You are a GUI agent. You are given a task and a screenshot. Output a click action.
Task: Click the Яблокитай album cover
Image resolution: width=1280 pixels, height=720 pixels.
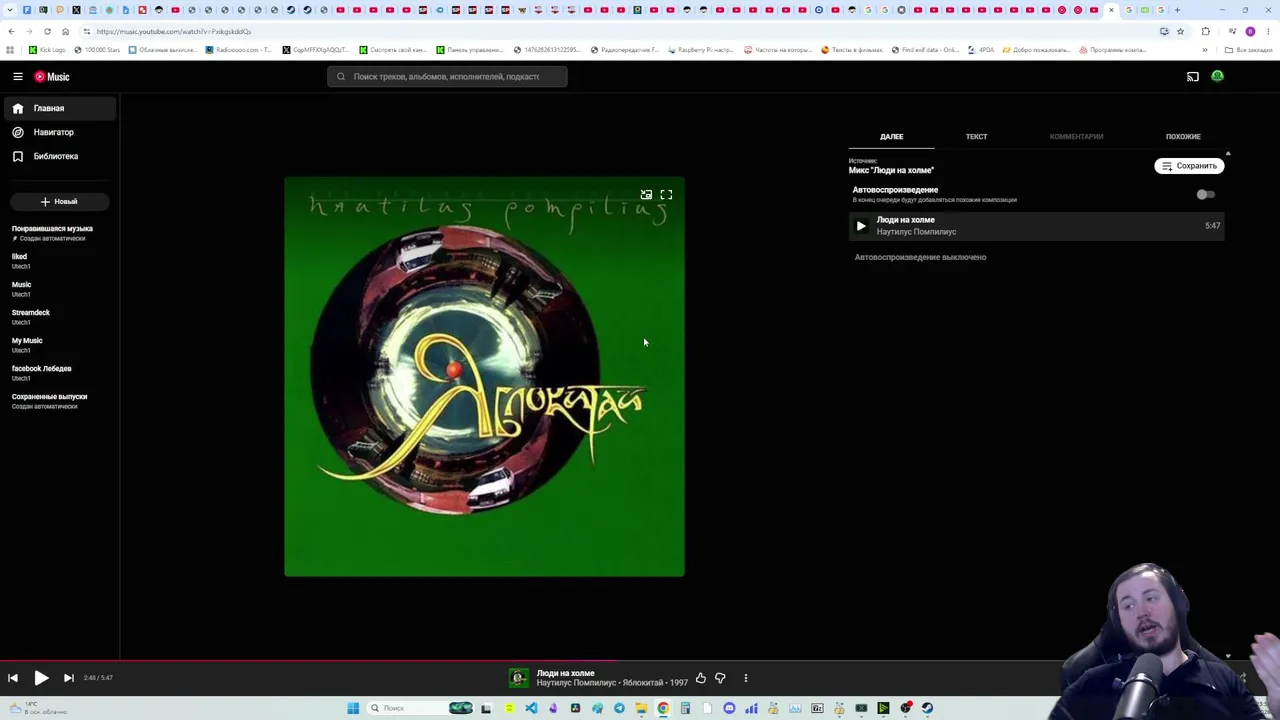pyautogui.click(x=485, y=377)
